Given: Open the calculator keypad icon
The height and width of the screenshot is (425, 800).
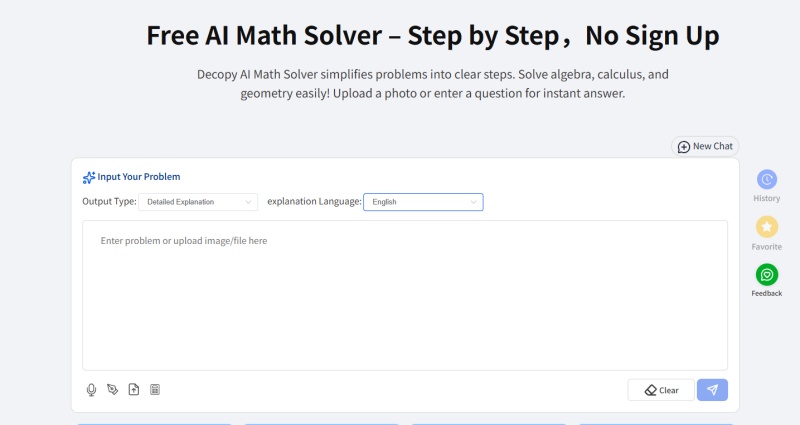Looking at the screenshot, I should [155, 390].
